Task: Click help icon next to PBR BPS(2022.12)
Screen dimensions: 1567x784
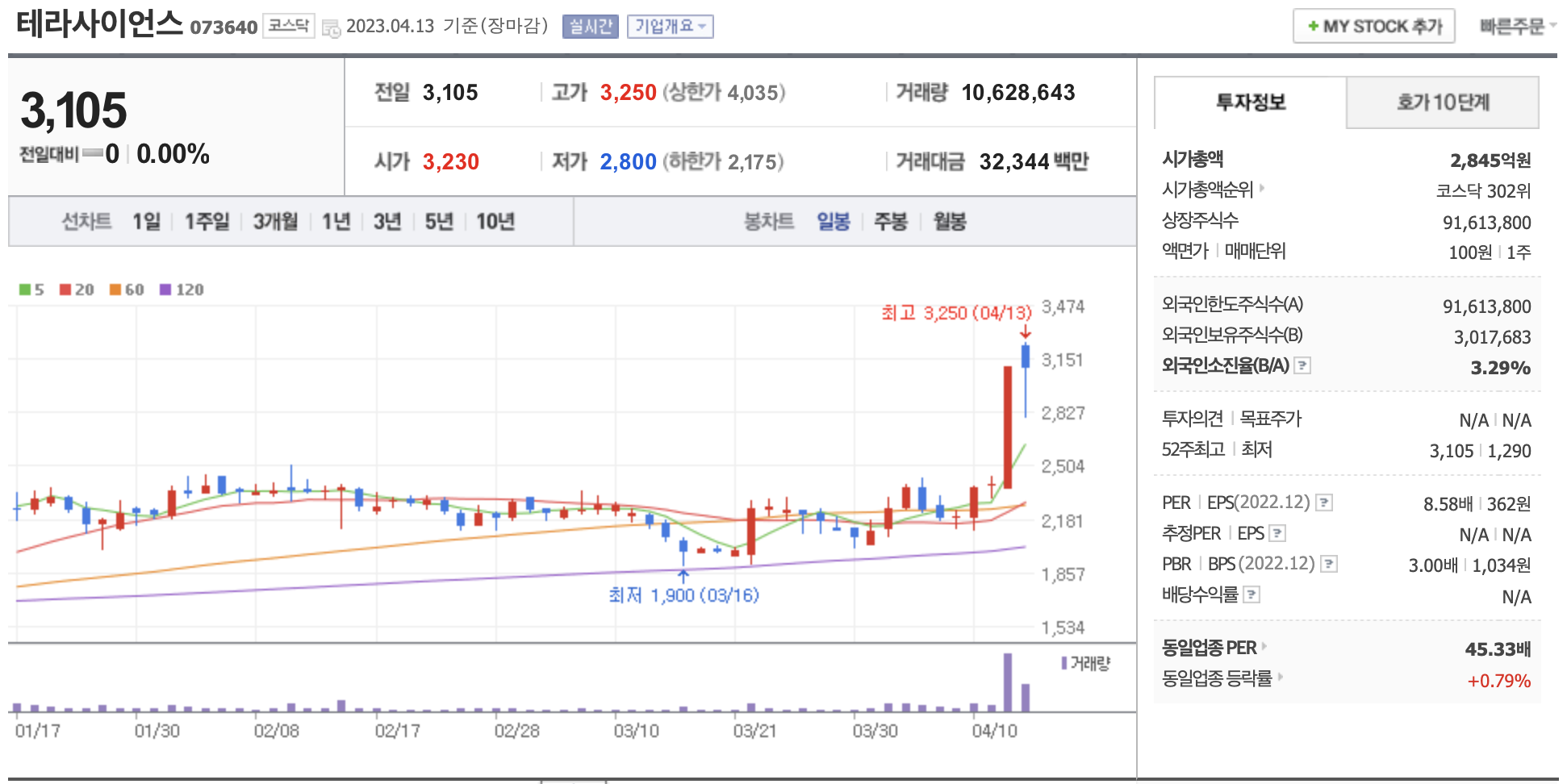Action: point(1328,564)
